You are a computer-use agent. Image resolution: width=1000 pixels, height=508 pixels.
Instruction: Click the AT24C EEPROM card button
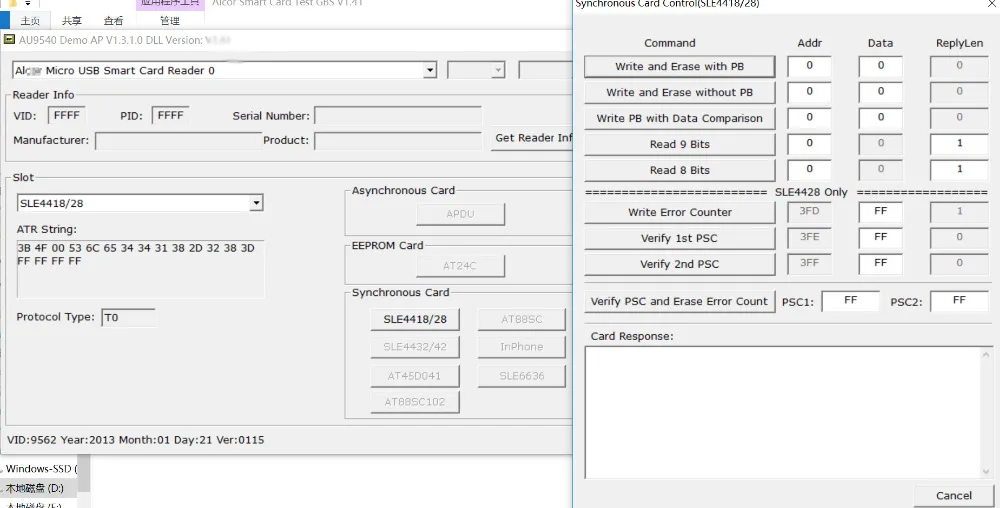460,266
